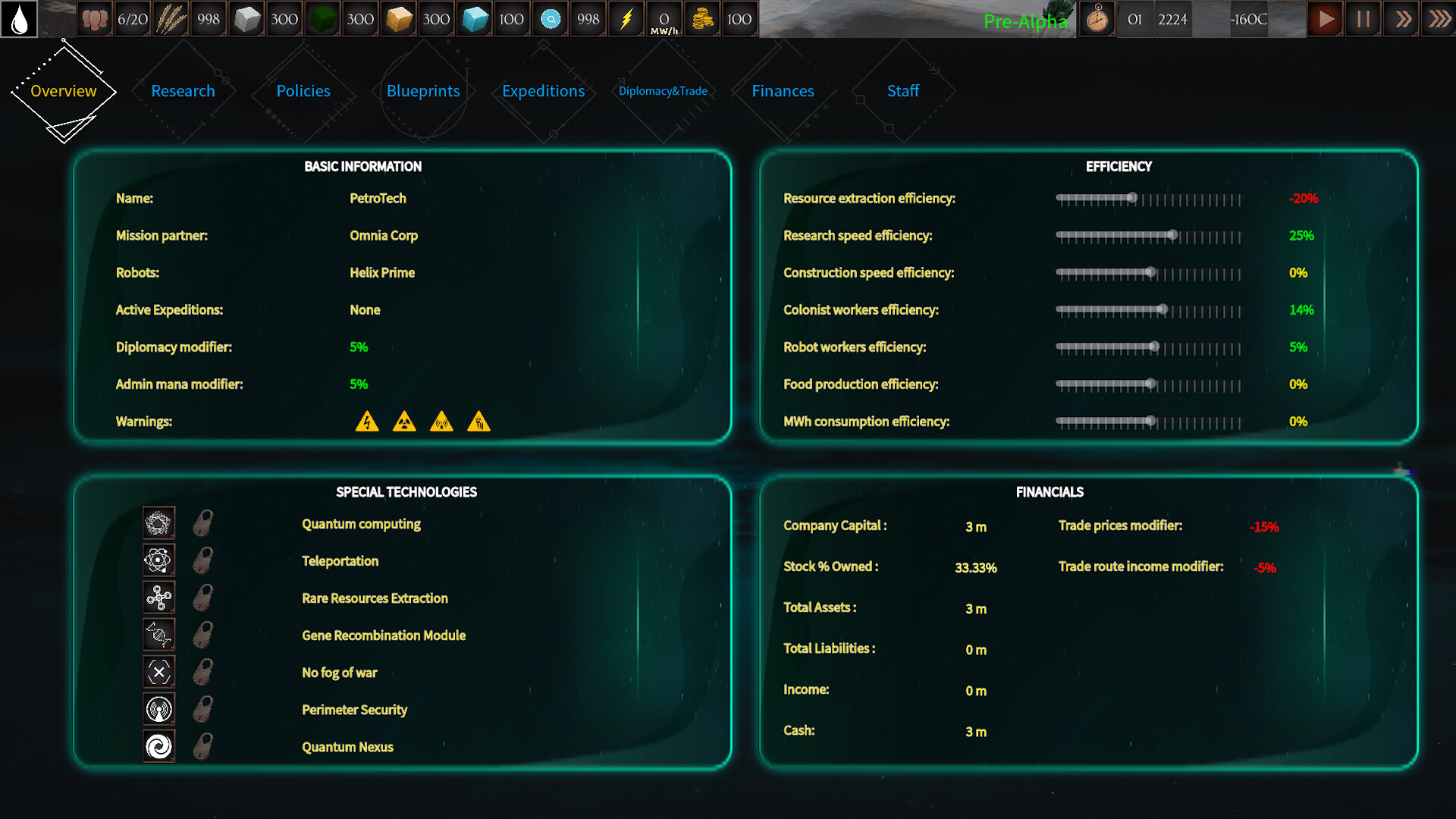Open the Diplomacy&Trade screen

coord(663,91)
